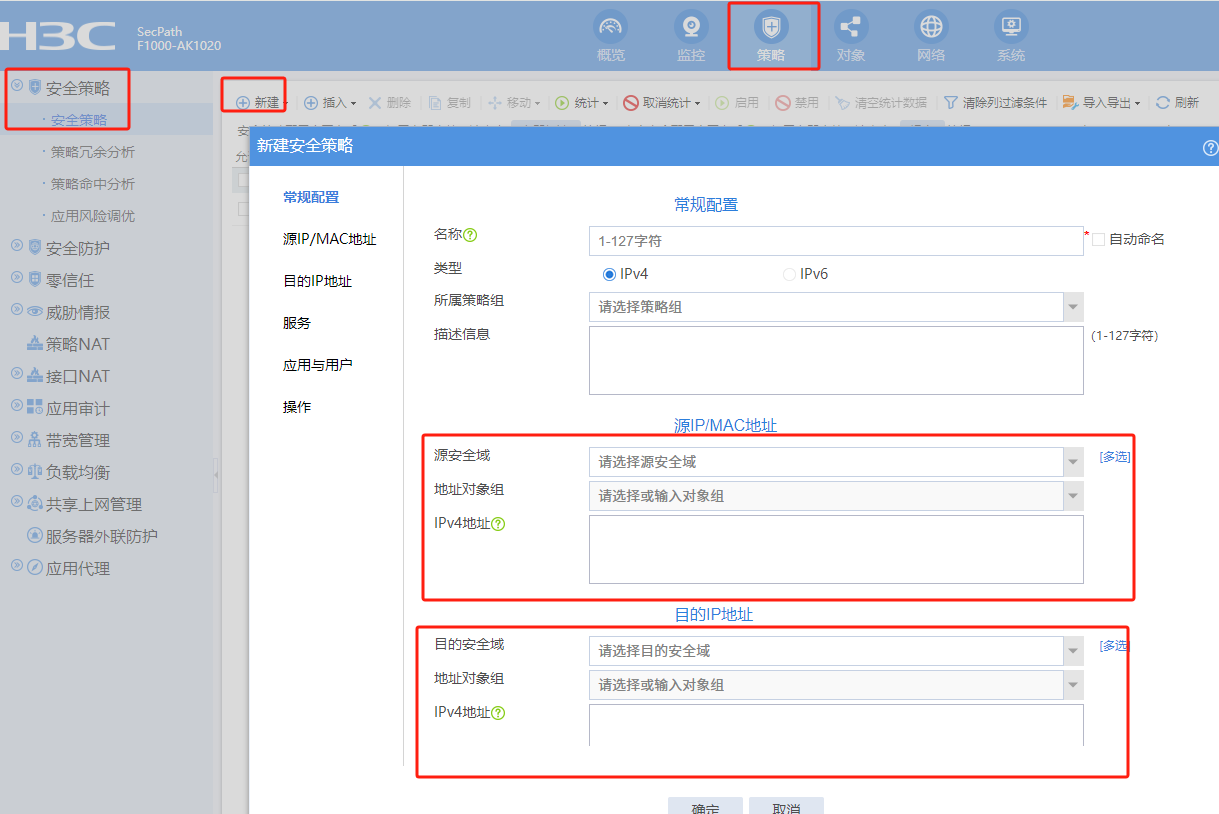
Task: Switch to 服务 section in dialog
Action: coord(297,323)
